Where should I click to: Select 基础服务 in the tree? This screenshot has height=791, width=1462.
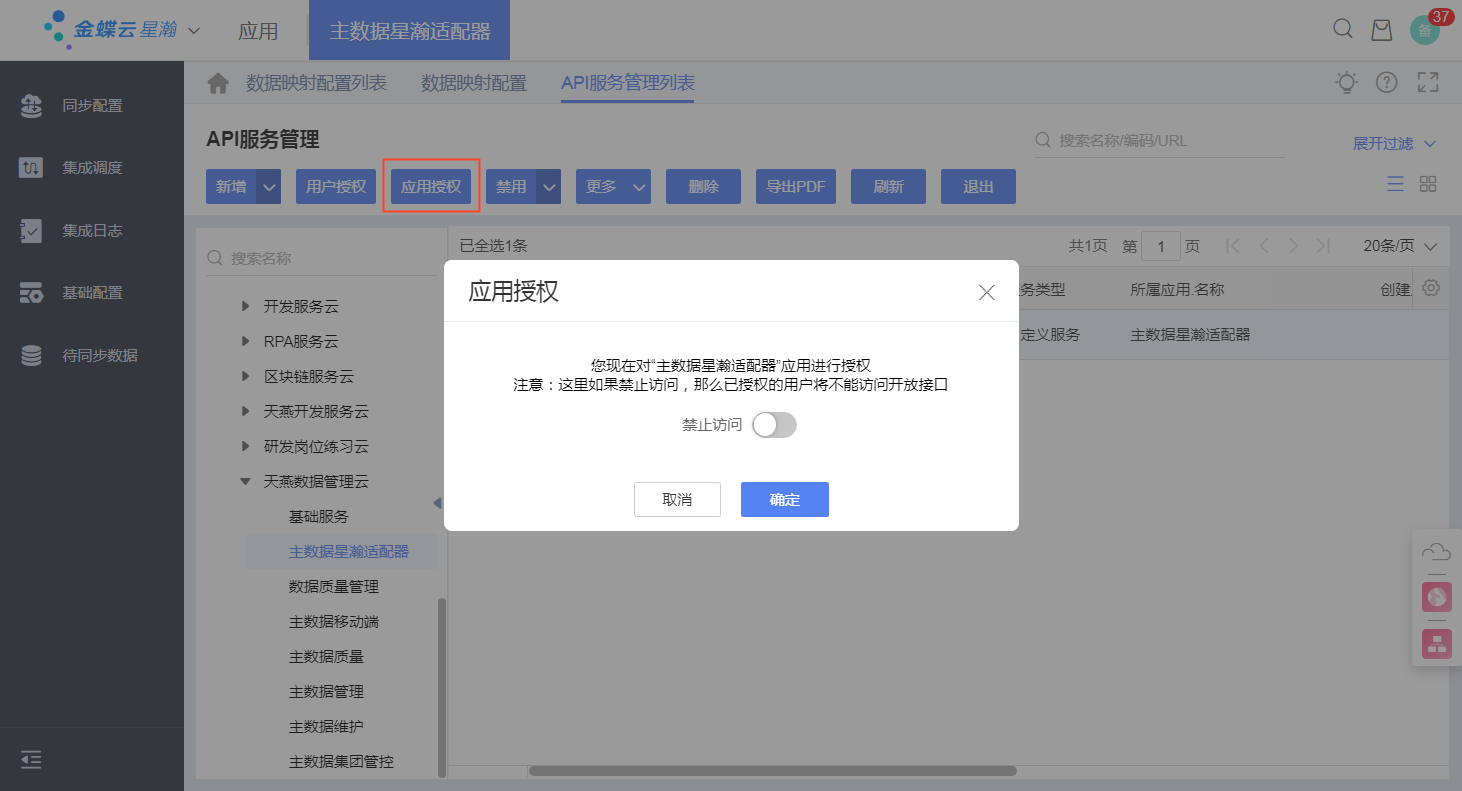coord(319,516)
